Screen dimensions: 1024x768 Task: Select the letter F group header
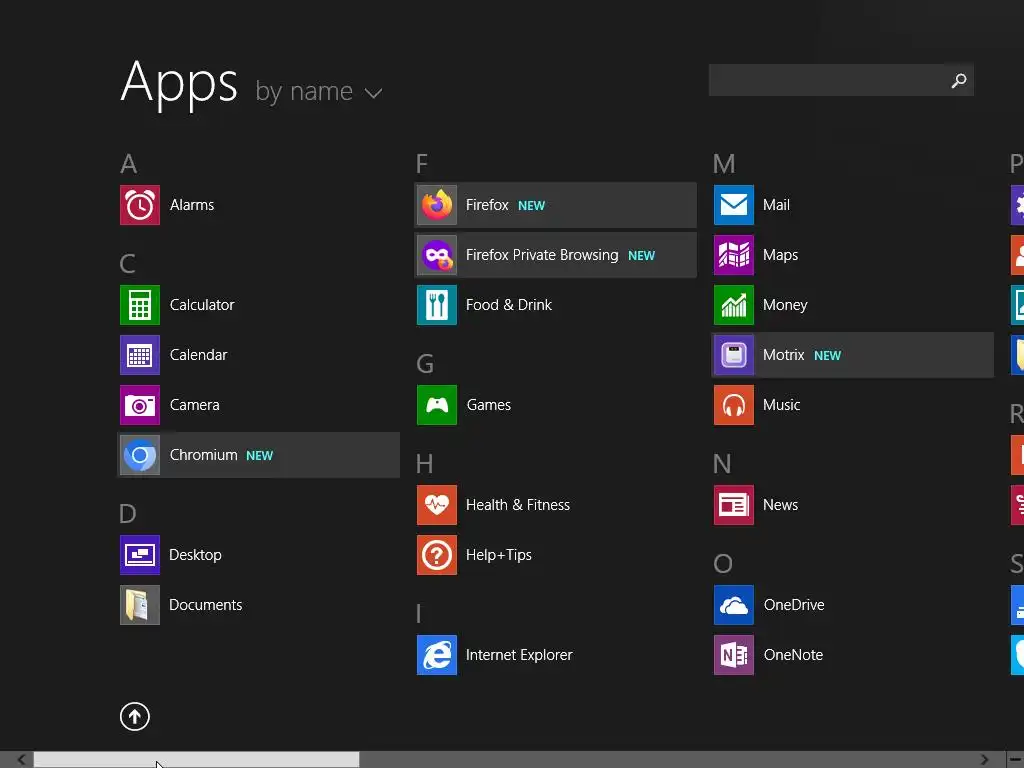click(422, 164)
